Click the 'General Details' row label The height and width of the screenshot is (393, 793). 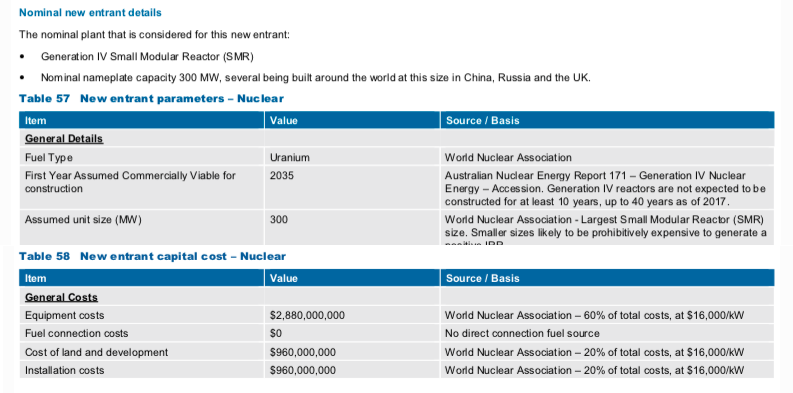pyautogui.click(x=64, y=139)
